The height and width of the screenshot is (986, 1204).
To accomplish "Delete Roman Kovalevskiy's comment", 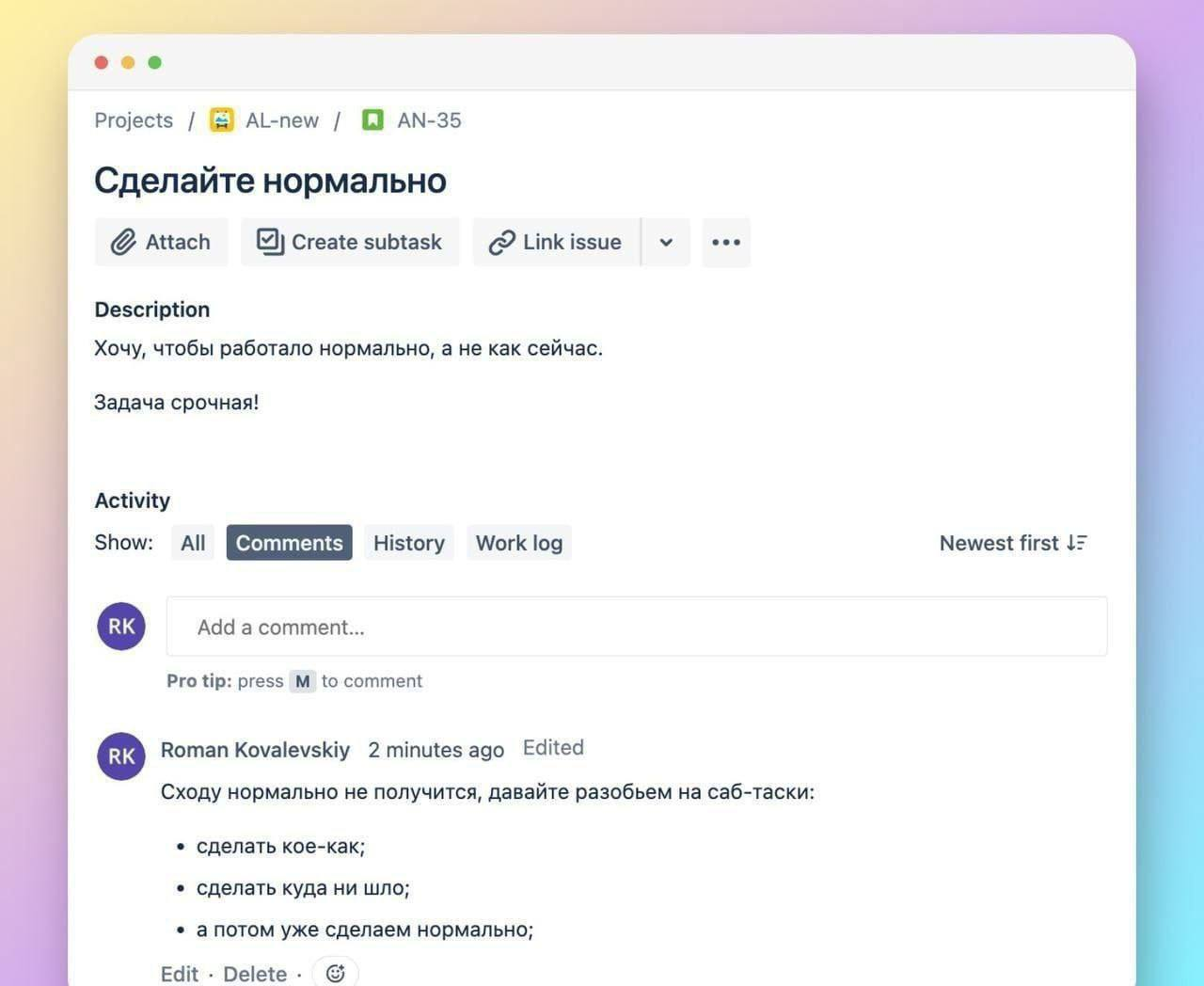I will tap(255, 974).
